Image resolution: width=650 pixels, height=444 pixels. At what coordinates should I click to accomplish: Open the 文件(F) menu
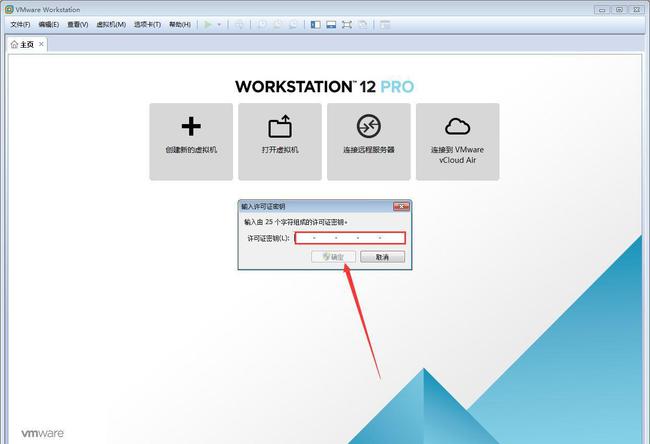pyautogui.click(x=20, y=24)
